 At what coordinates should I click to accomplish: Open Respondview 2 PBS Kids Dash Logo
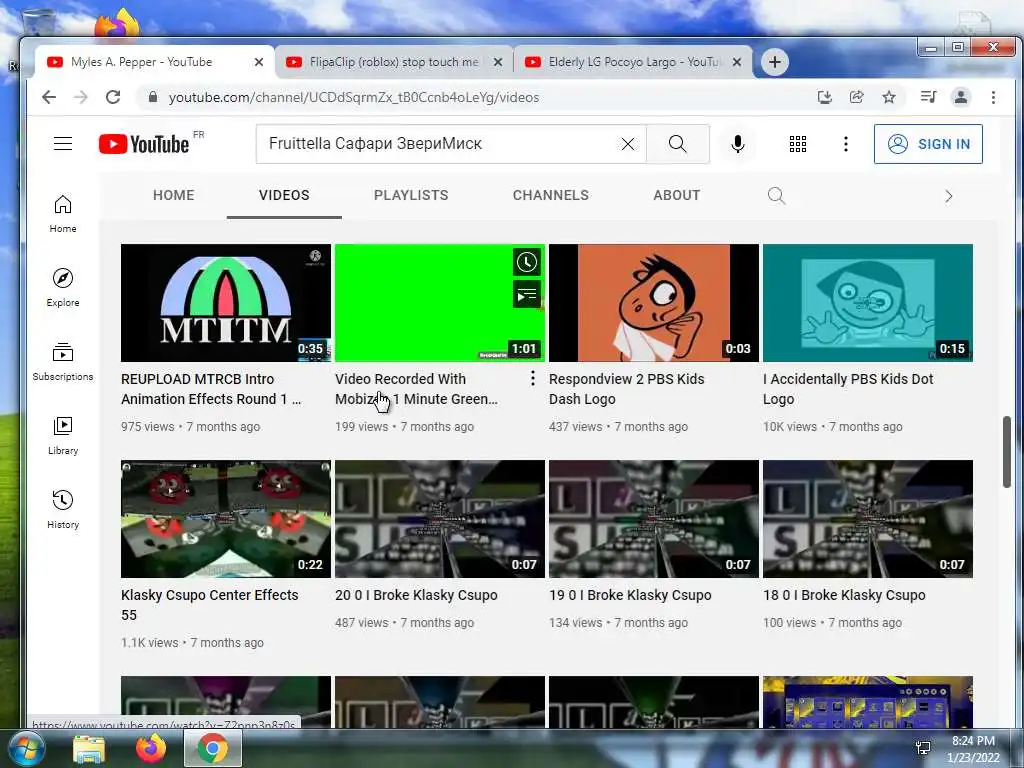click(626, 389)
